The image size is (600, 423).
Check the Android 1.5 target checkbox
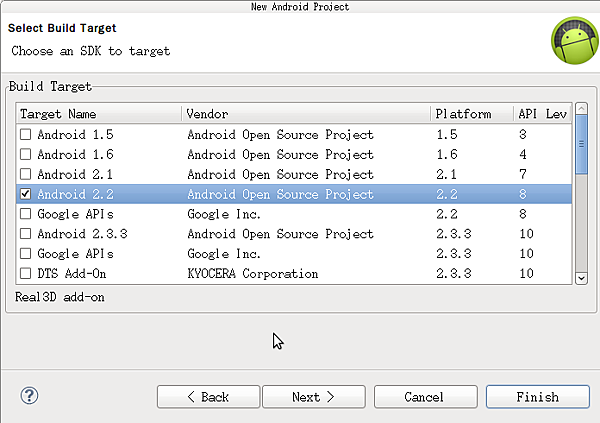[25, 134]
